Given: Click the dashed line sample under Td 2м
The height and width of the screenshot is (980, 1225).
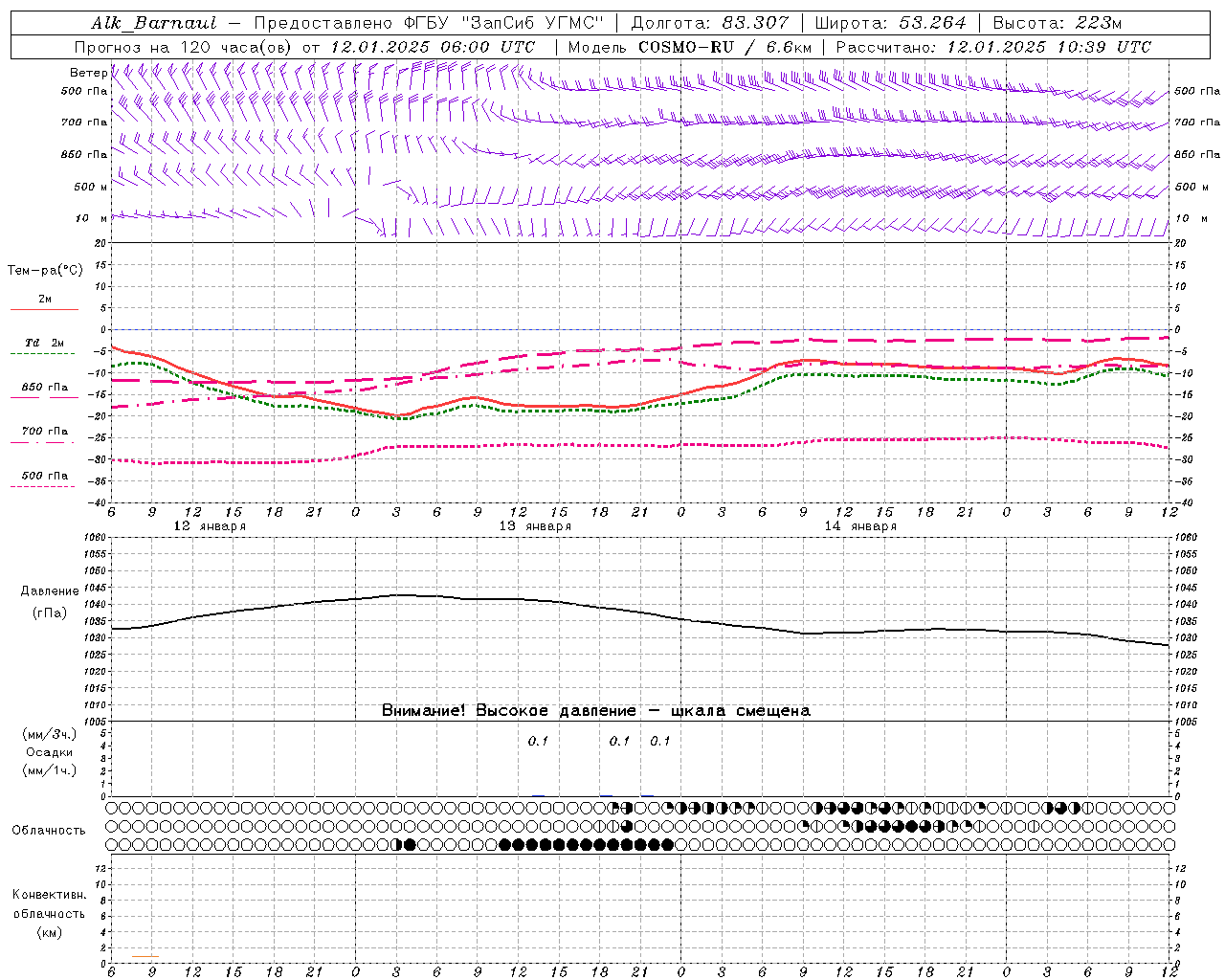Looking at the screenshot, I should pos(43,354).
